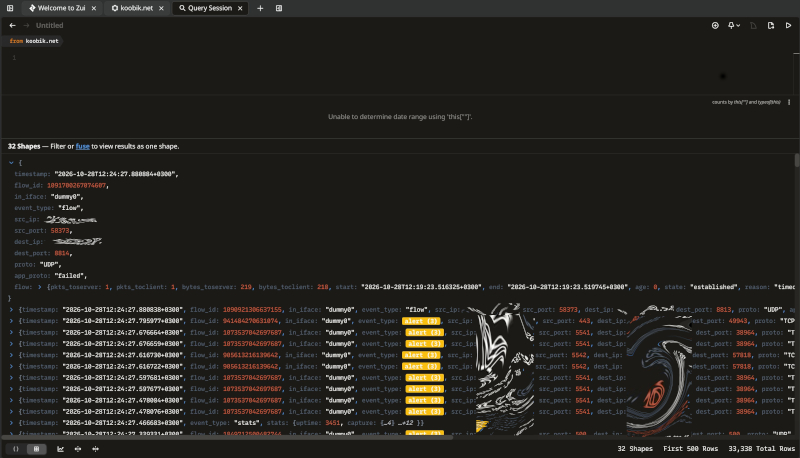
Task: Select the Query Session tab
Action: pyautogui.click(x=210, y=8)
